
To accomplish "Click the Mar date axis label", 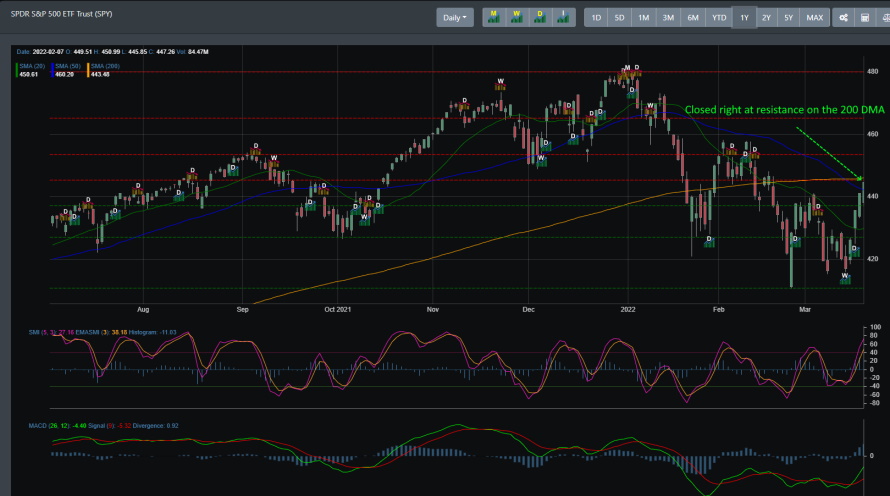I will [805, 309].
